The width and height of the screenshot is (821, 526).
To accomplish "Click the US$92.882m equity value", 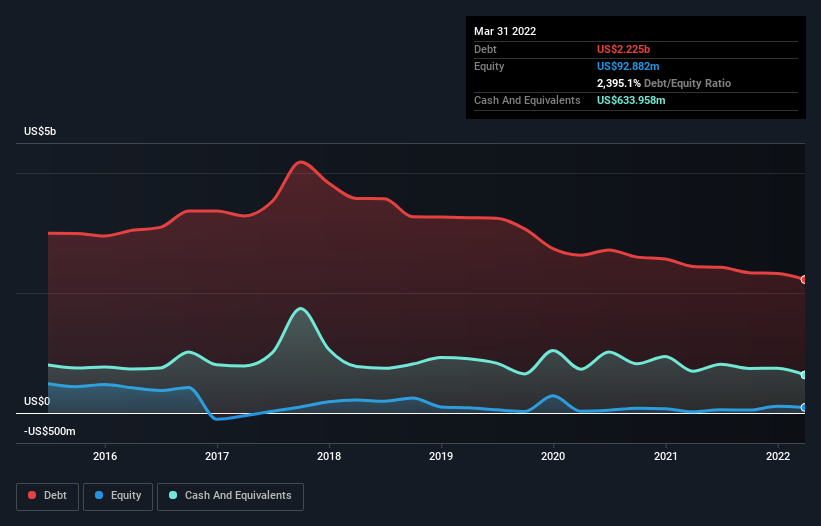I will coord(628,66).
